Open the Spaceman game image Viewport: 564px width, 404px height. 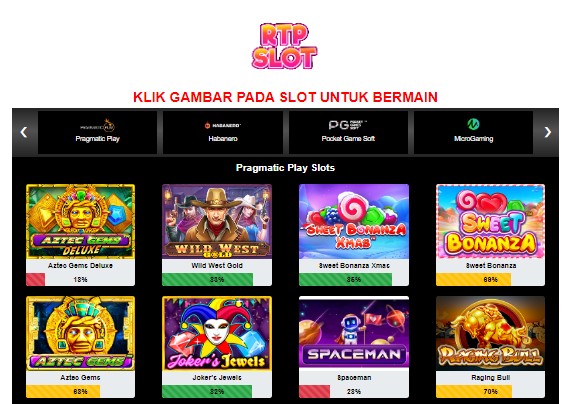click(x=354, y=333)
